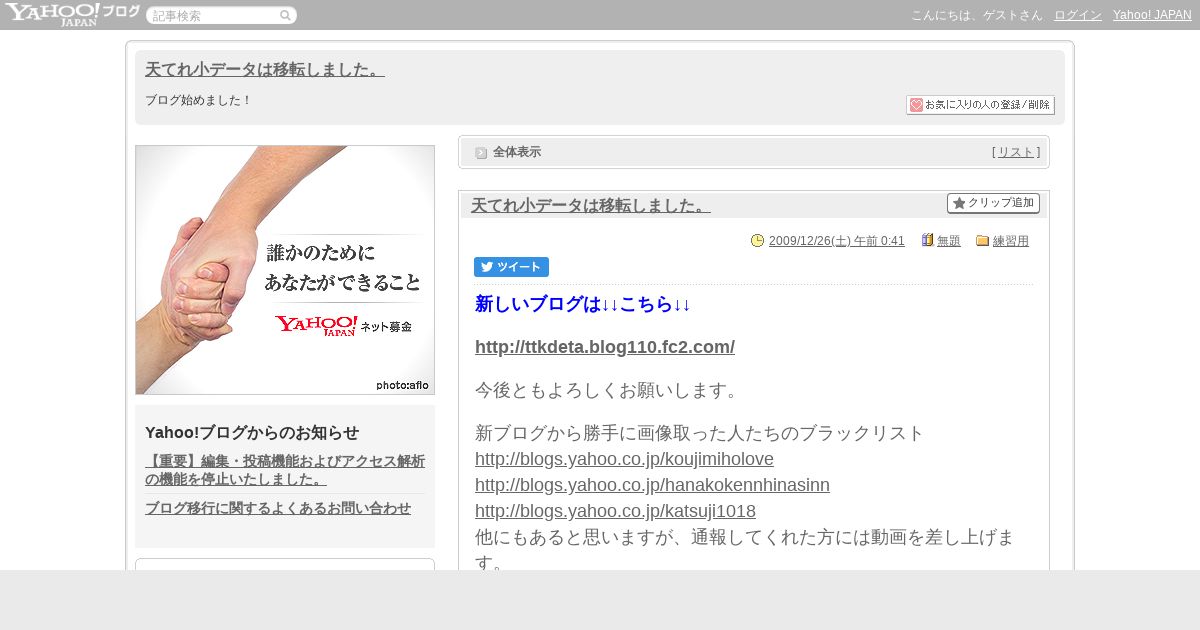Viewport: 1200px width, 630px height.
Task: Open the 【重要】編集・投稿機能 notice link
Action: point(285,470)
